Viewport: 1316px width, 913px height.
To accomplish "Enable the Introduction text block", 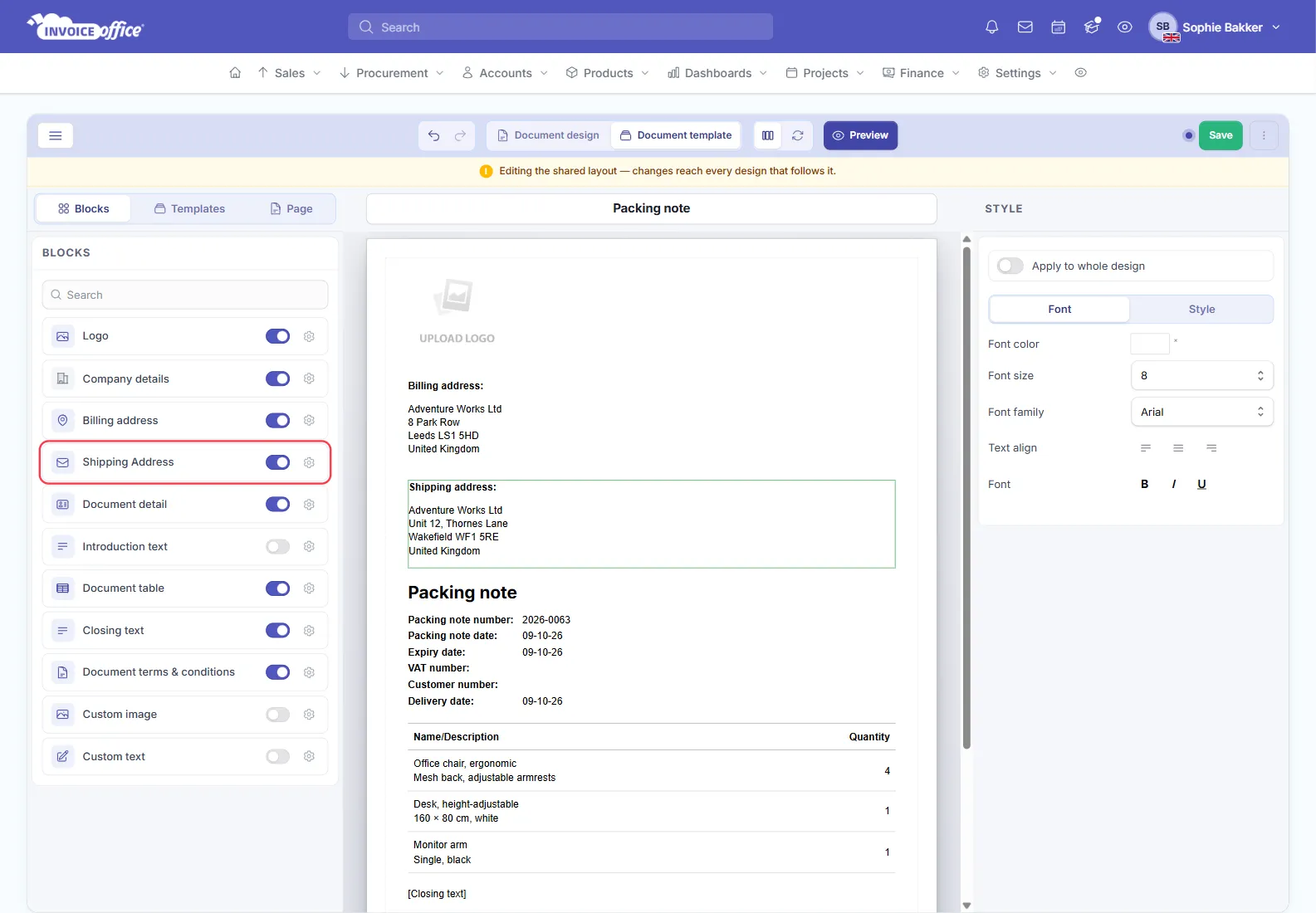I will click(x=277, y=546).
